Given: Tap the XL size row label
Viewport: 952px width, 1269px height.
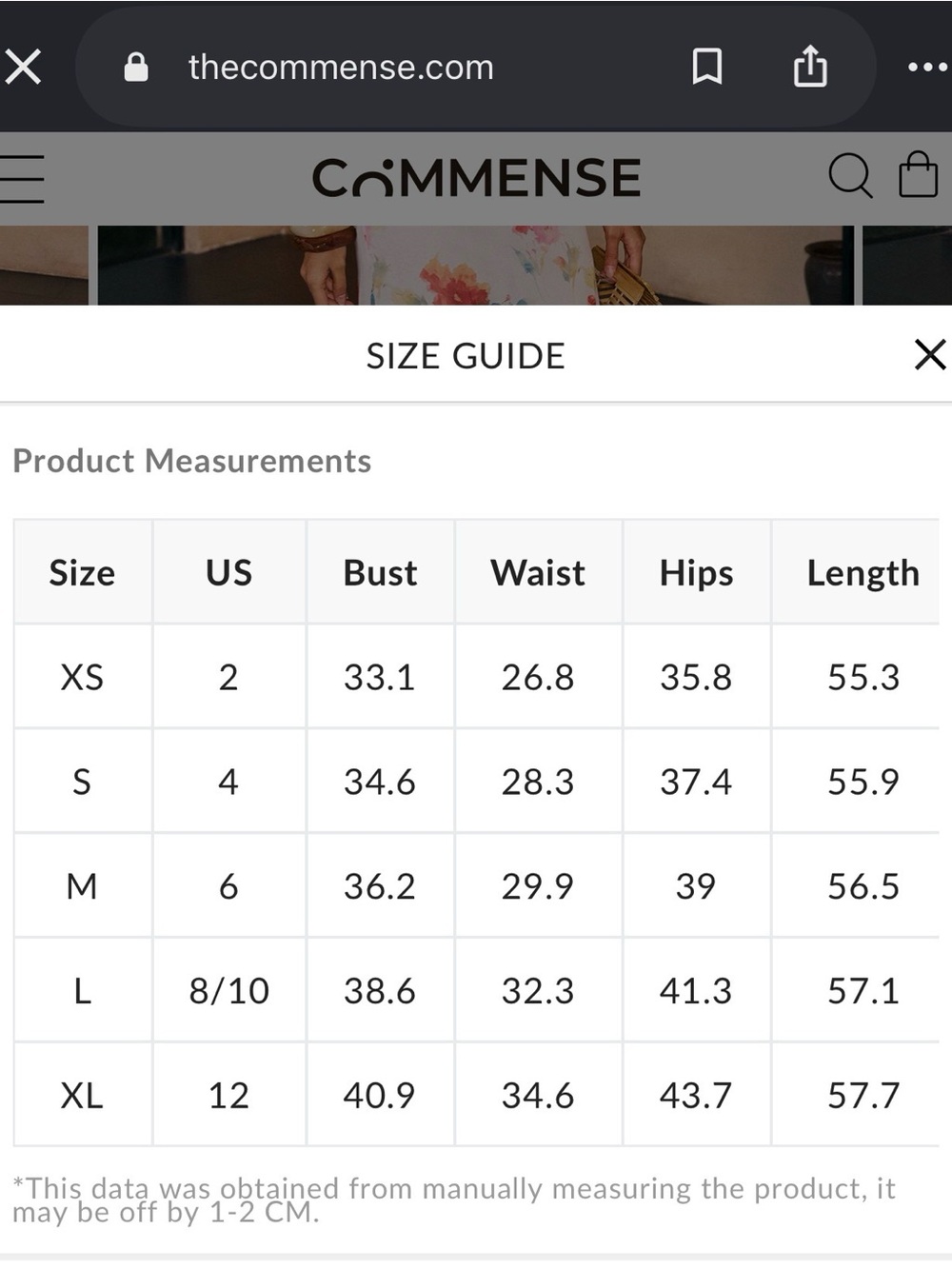Looking at the screenshot, I should [82, 1096].
